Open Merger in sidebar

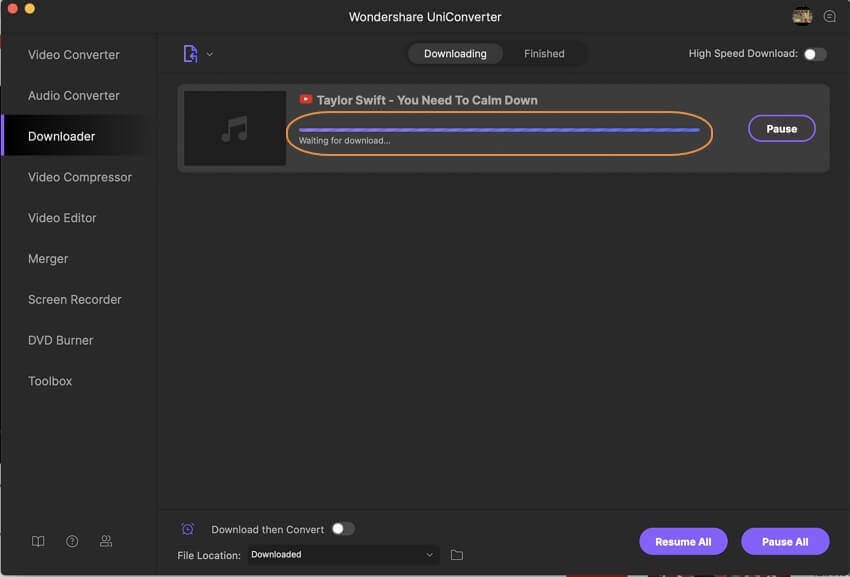point(48,259)
